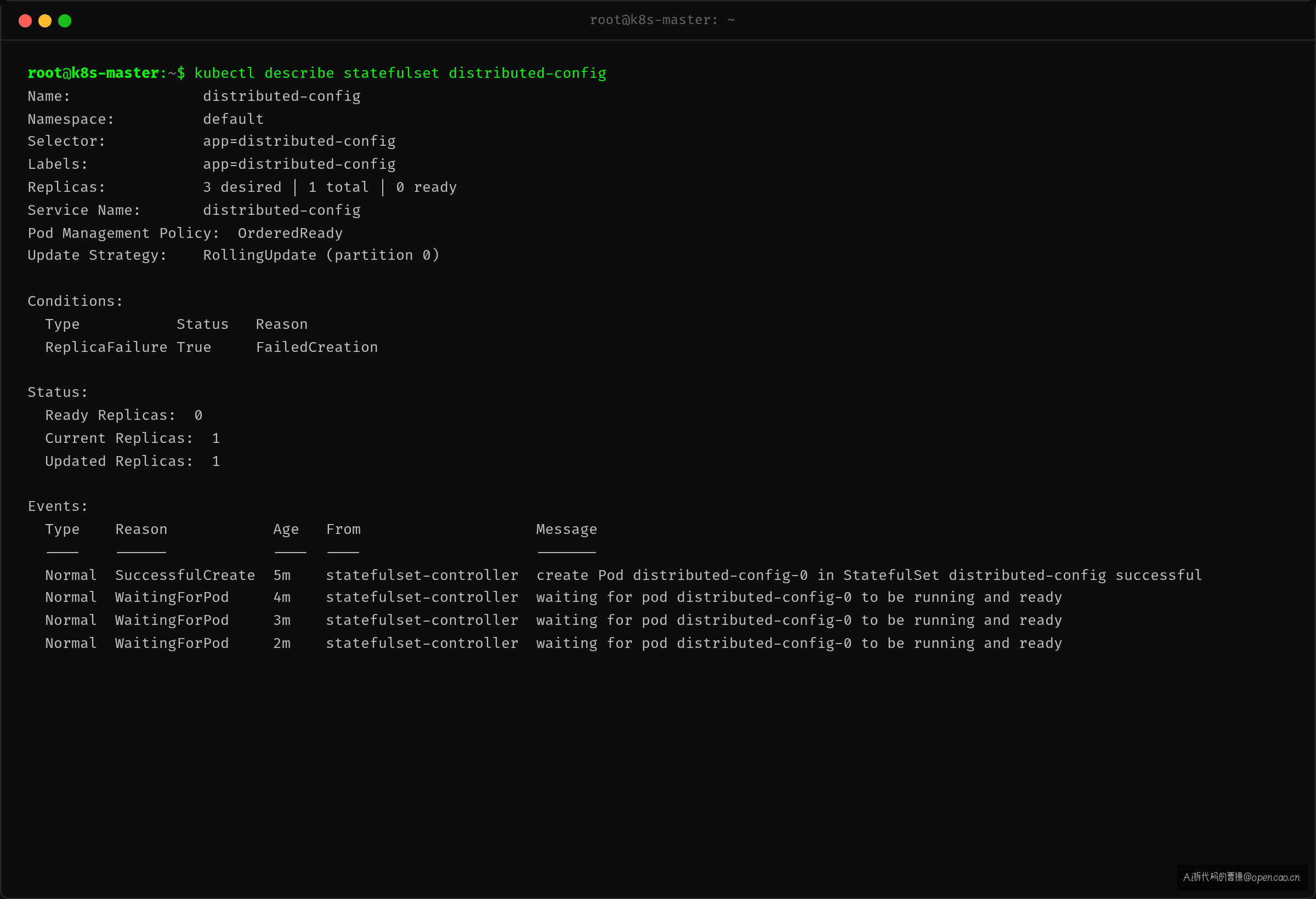The width and height of the screenshot is (1316, 899).
Task: Click the Current Replicas: 1 line
Action: 133,439
